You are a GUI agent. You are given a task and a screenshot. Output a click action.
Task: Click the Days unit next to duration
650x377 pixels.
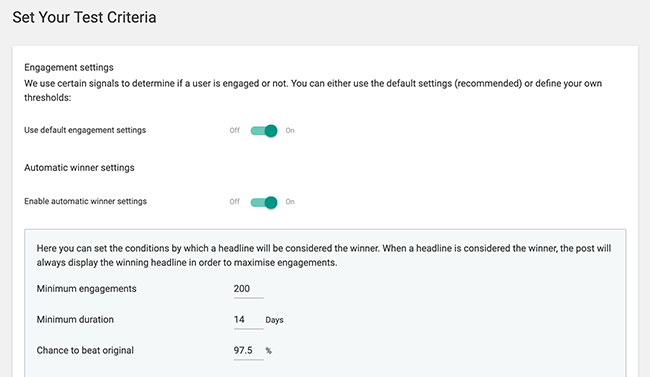pos(274,320)
